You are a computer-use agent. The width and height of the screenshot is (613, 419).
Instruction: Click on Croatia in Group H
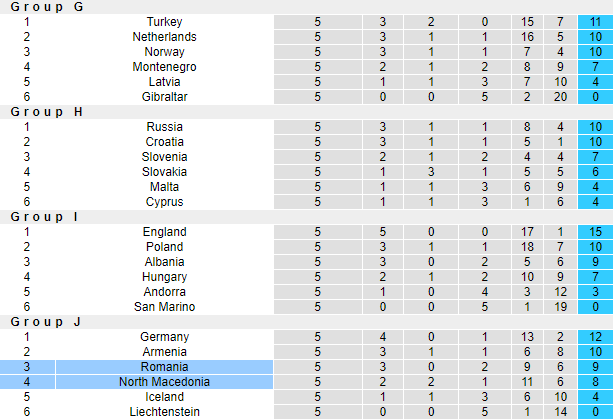[164, 142]
